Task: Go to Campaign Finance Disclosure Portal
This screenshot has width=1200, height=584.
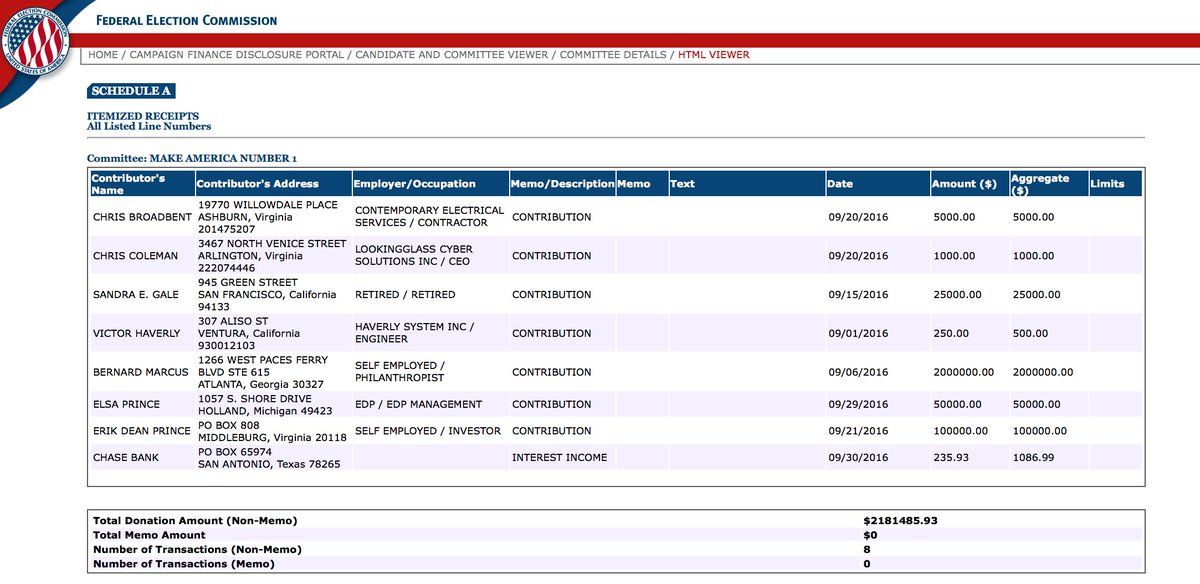Action: [x=236, y=55]
